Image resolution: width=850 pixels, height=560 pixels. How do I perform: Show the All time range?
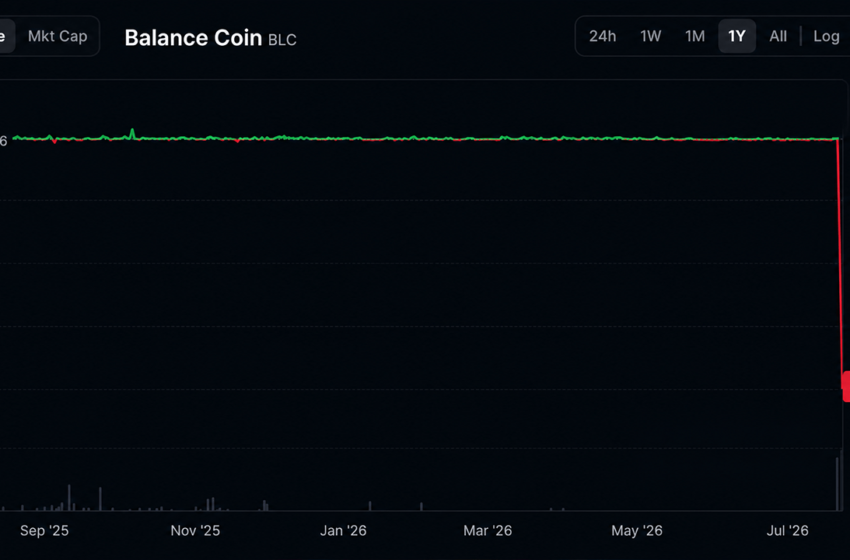tap(778, 36)
